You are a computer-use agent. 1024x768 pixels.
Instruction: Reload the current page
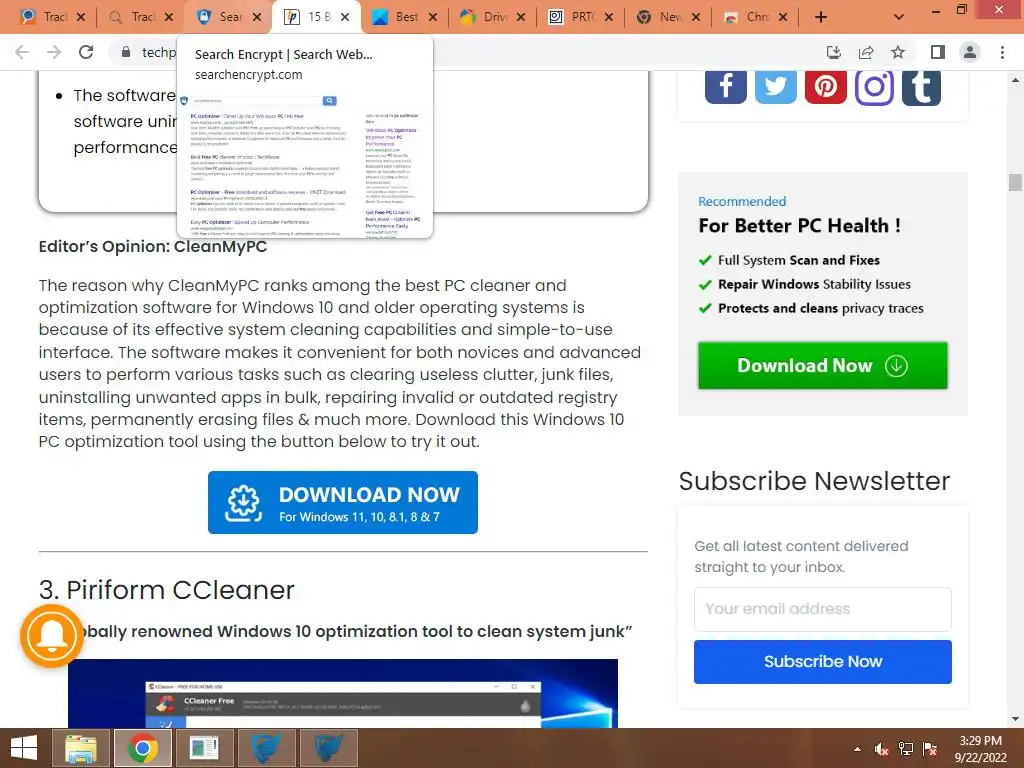click(x=86, y=52)
